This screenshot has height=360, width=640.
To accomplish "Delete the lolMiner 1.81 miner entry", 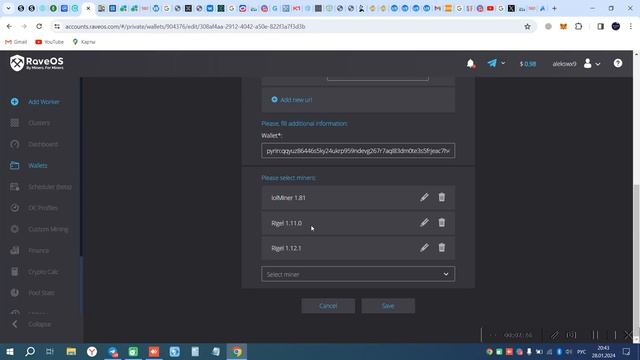I will click(x=442, y=198).
